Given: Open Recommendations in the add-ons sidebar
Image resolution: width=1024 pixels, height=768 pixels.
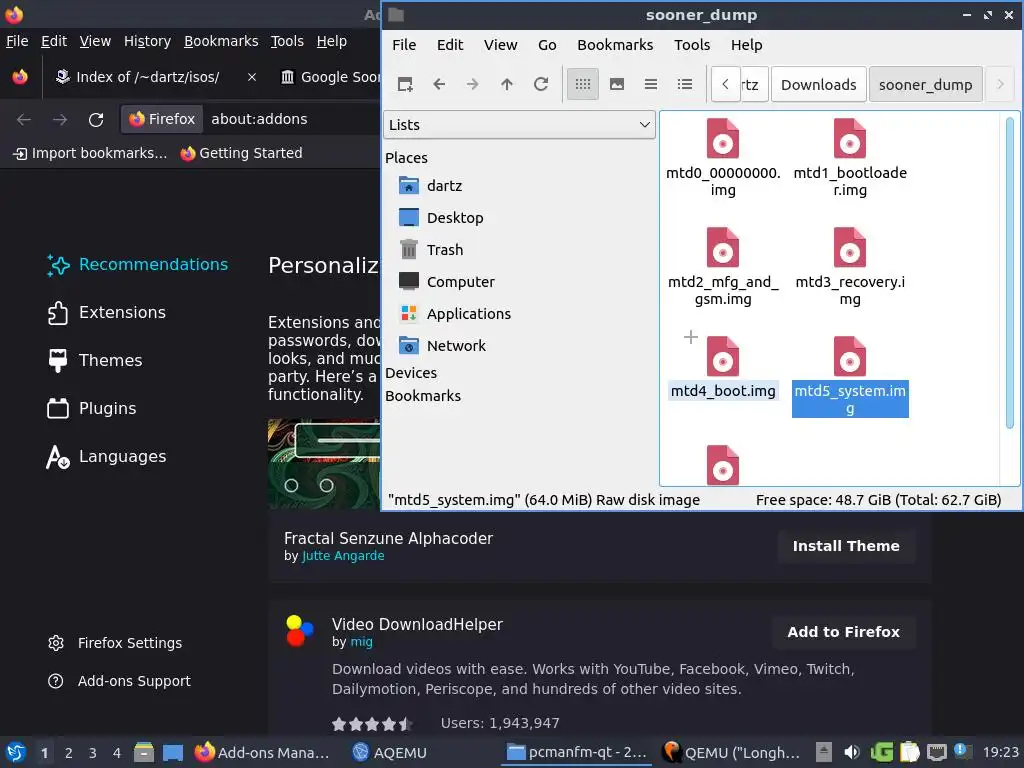Looking at the screenshot, I should coord(138,264).
